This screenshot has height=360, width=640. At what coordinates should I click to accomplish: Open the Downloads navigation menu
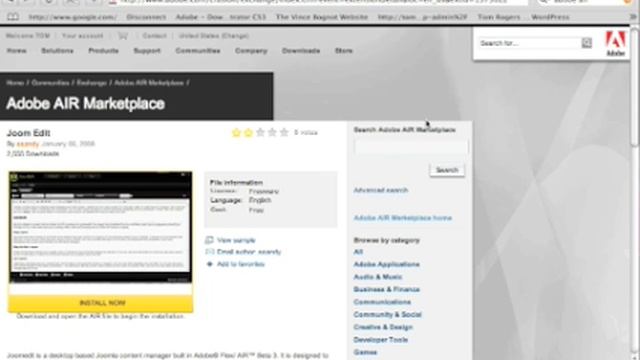[301, 51]
